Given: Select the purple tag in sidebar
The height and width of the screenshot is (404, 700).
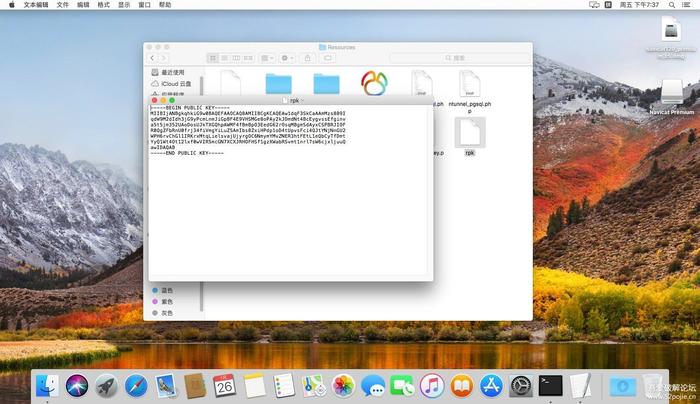Looking at the screenshot, I should coord(162,301).
